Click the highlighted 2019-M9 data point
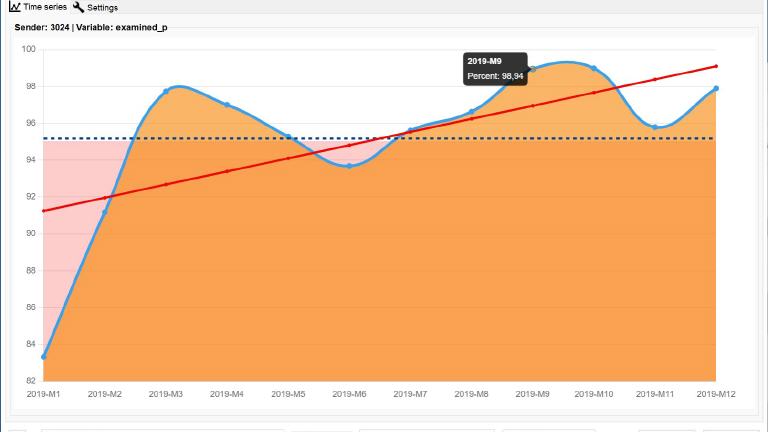 (533, 69)
